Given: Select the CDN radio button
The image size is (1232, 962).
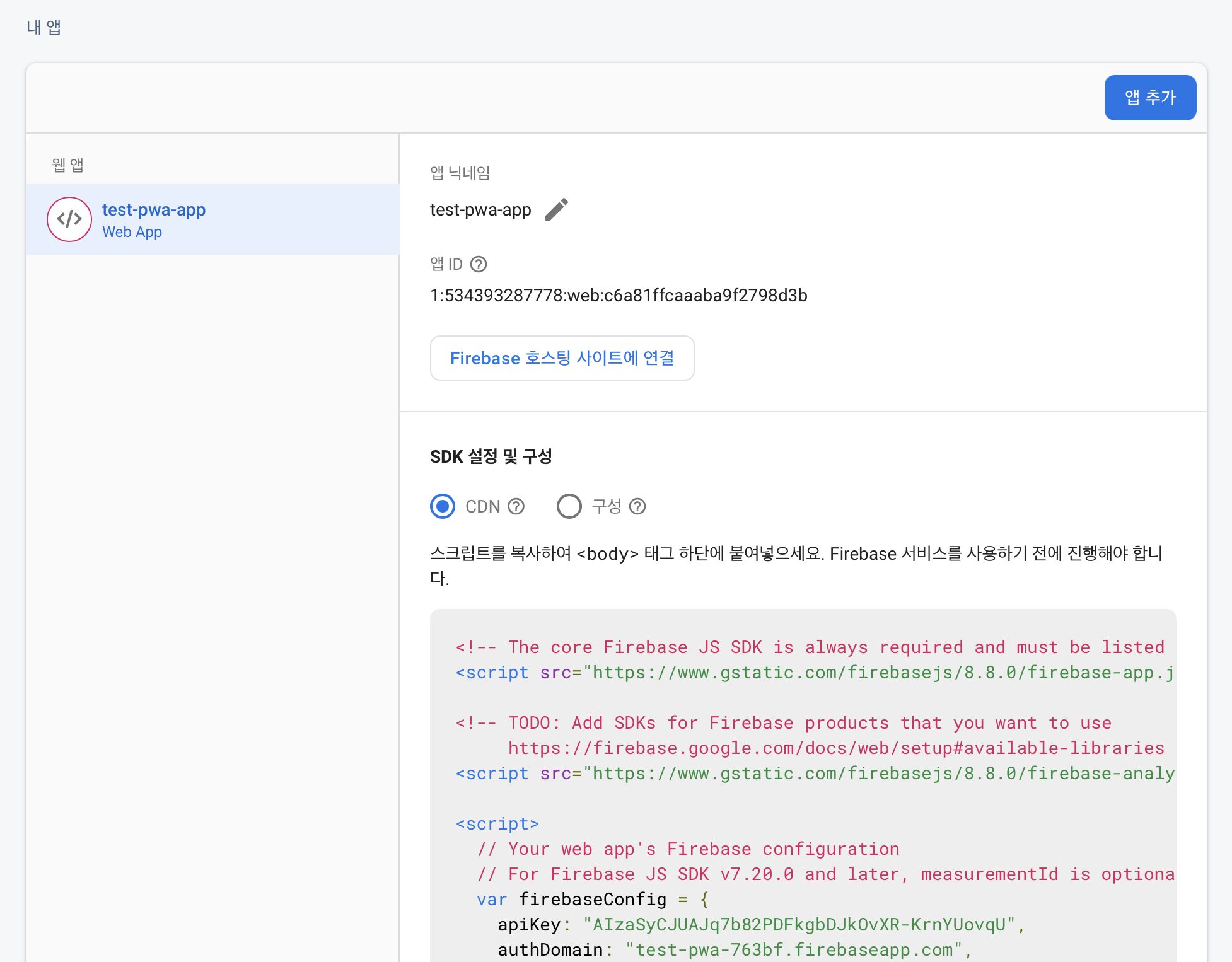Looking at the screenshot, I should pos(443,506).
